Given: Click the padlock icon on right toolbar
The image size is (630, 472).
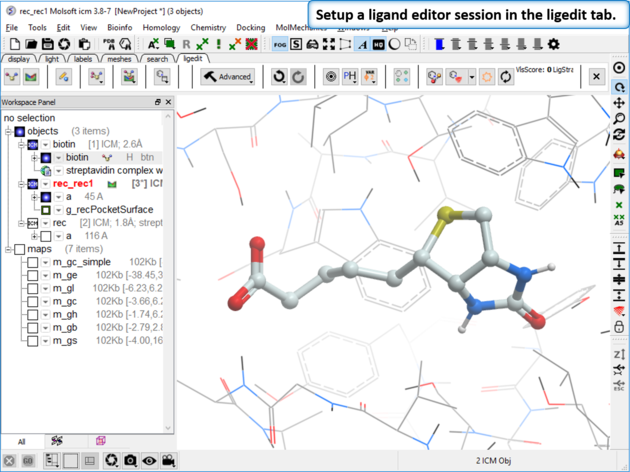Looking at the screenshot, I should tap(620, 327).
